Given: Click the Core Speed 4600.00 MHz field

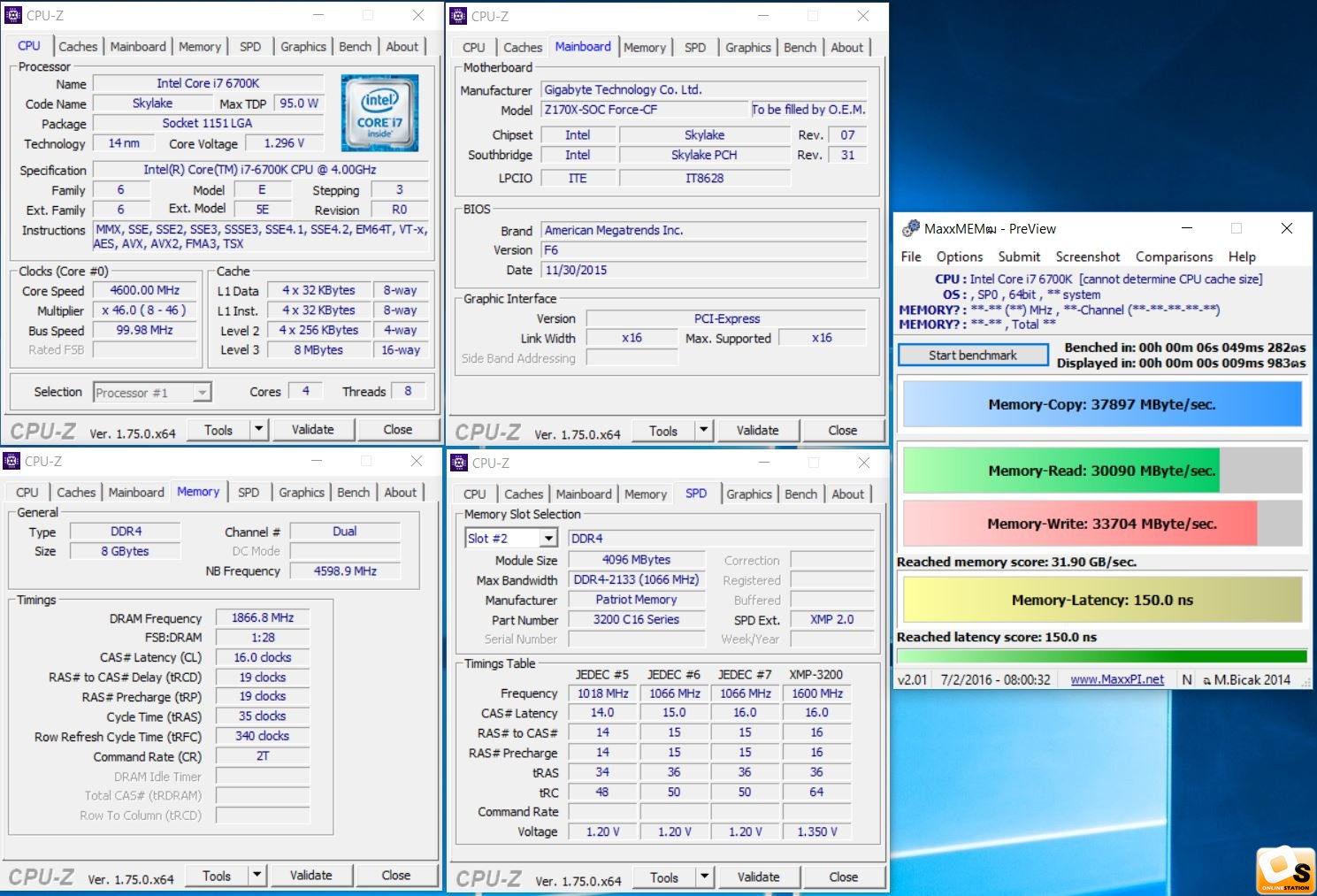Looking at the screenshot, I should click(145, 290).
